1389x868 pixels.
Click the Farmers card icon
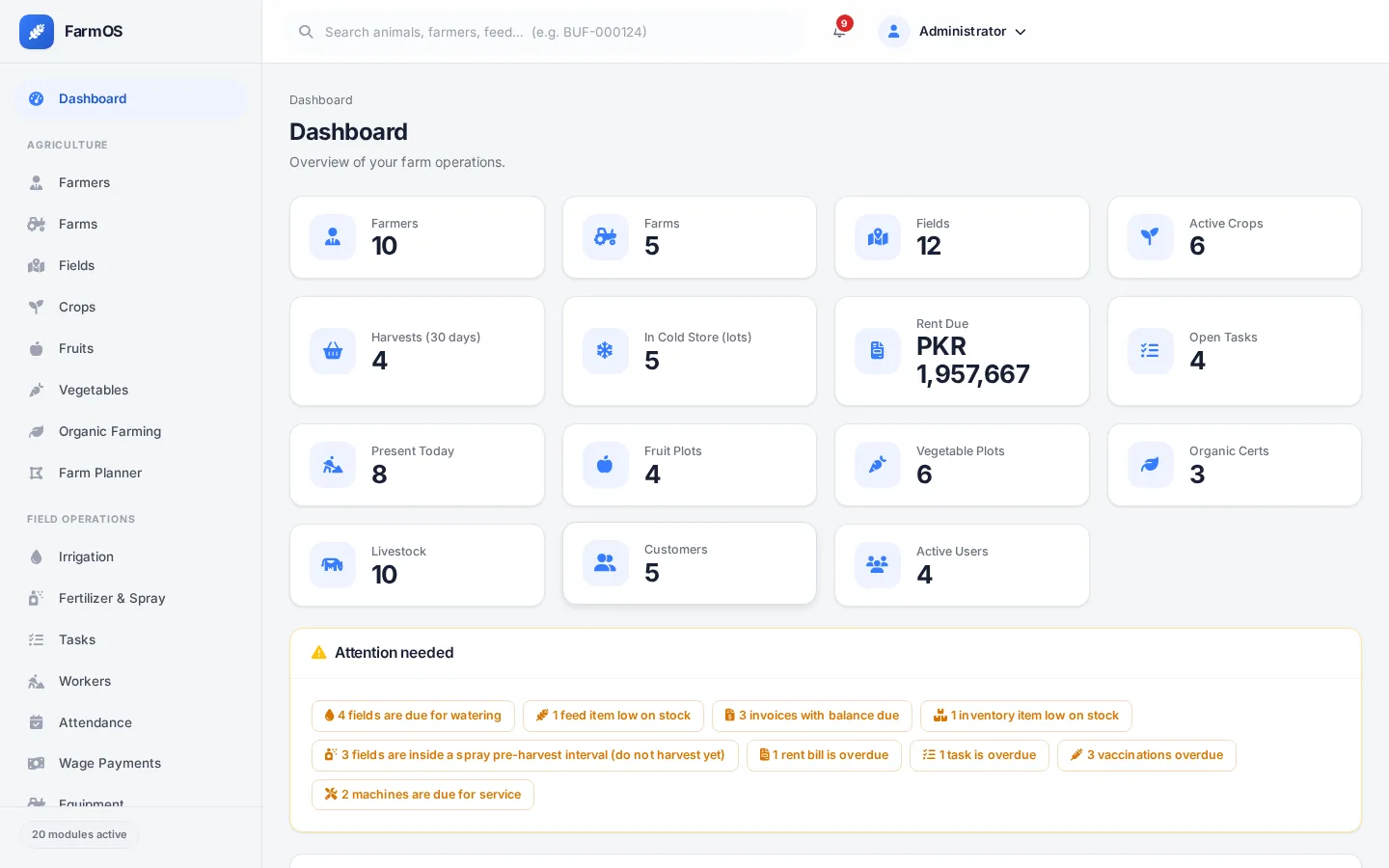point(333,237)
